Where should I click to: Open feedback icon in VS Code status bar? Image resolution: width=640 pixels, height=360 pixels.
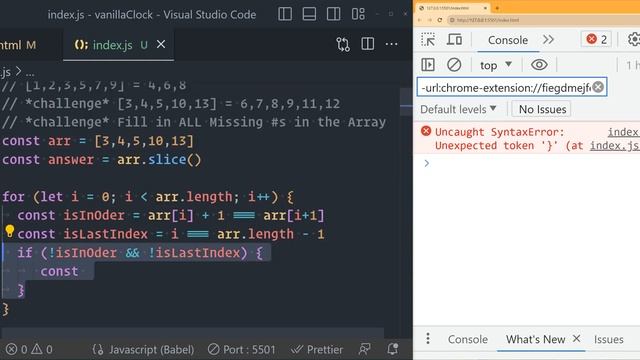(x=364, y=349)
